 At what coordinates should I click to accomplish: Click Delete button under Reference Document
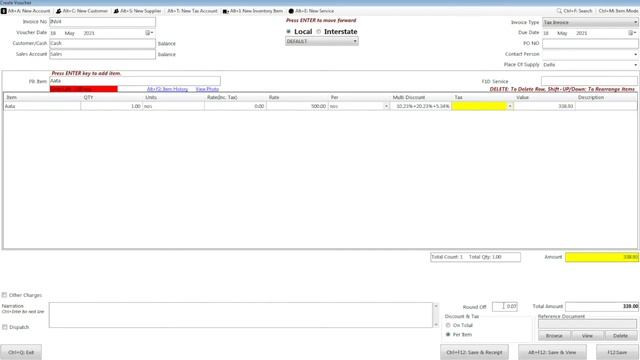(620, 336)
